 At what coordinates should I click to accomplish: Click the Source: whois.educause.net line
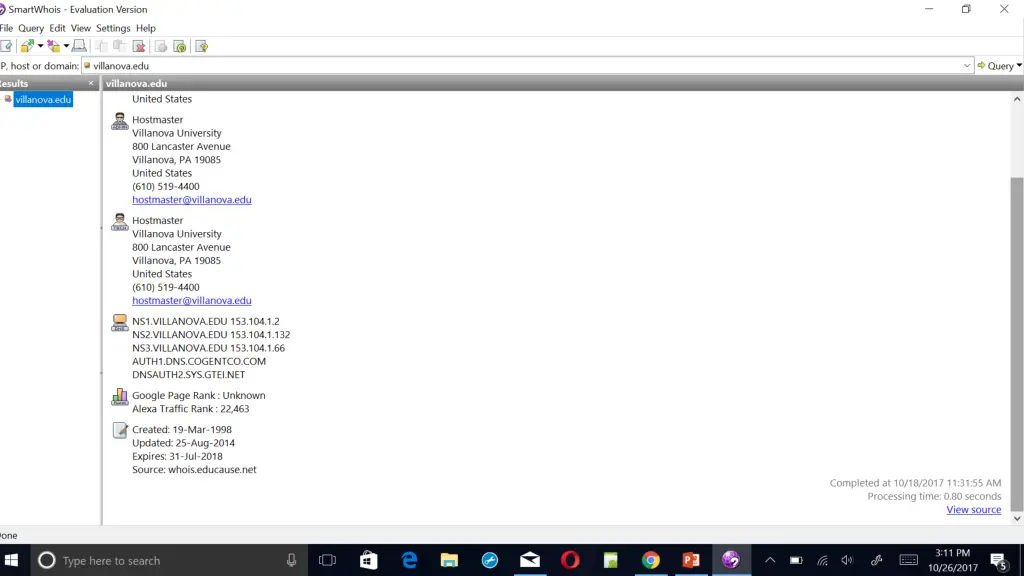(195, 470)
